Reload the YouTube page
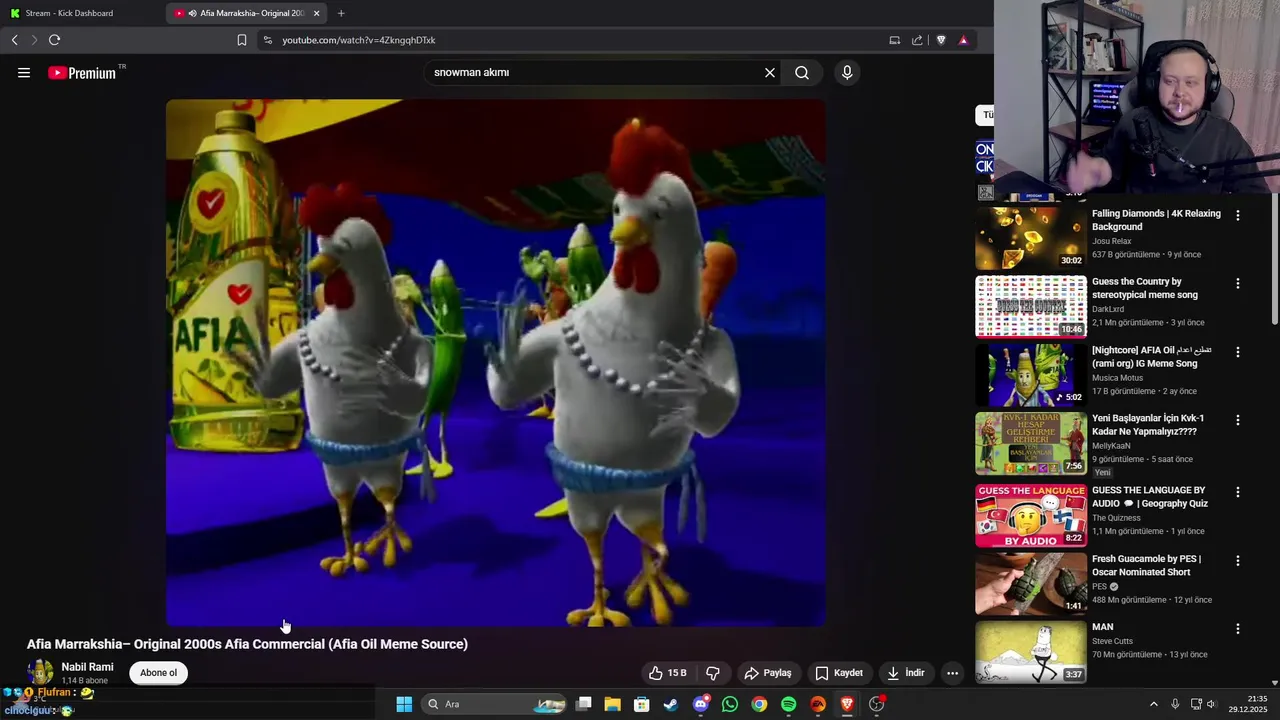This screenshot has height=720, width=1280. point(54,40)
